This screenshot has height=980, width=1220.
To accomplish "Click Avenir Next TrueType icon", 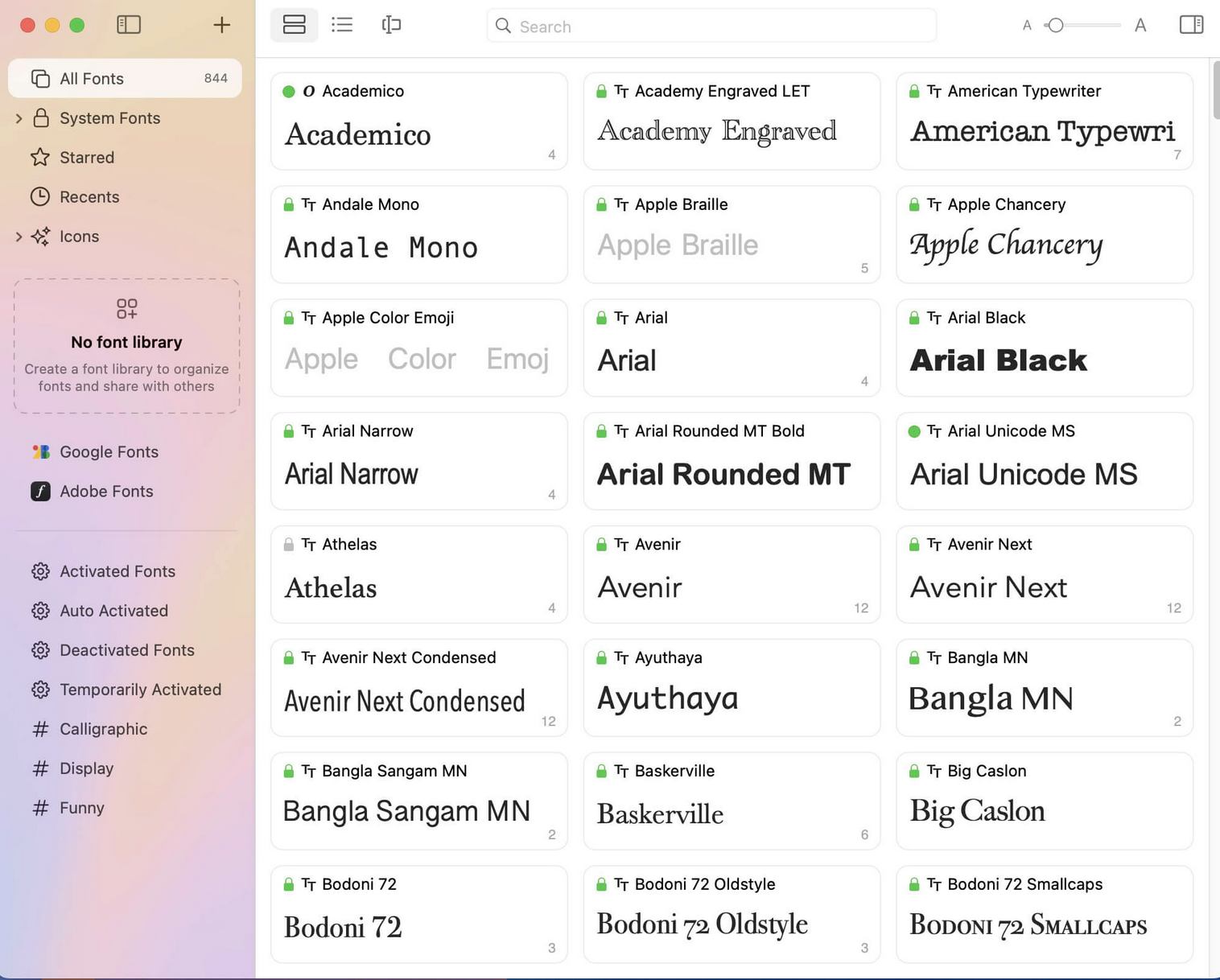I will (x=934, y=545).
